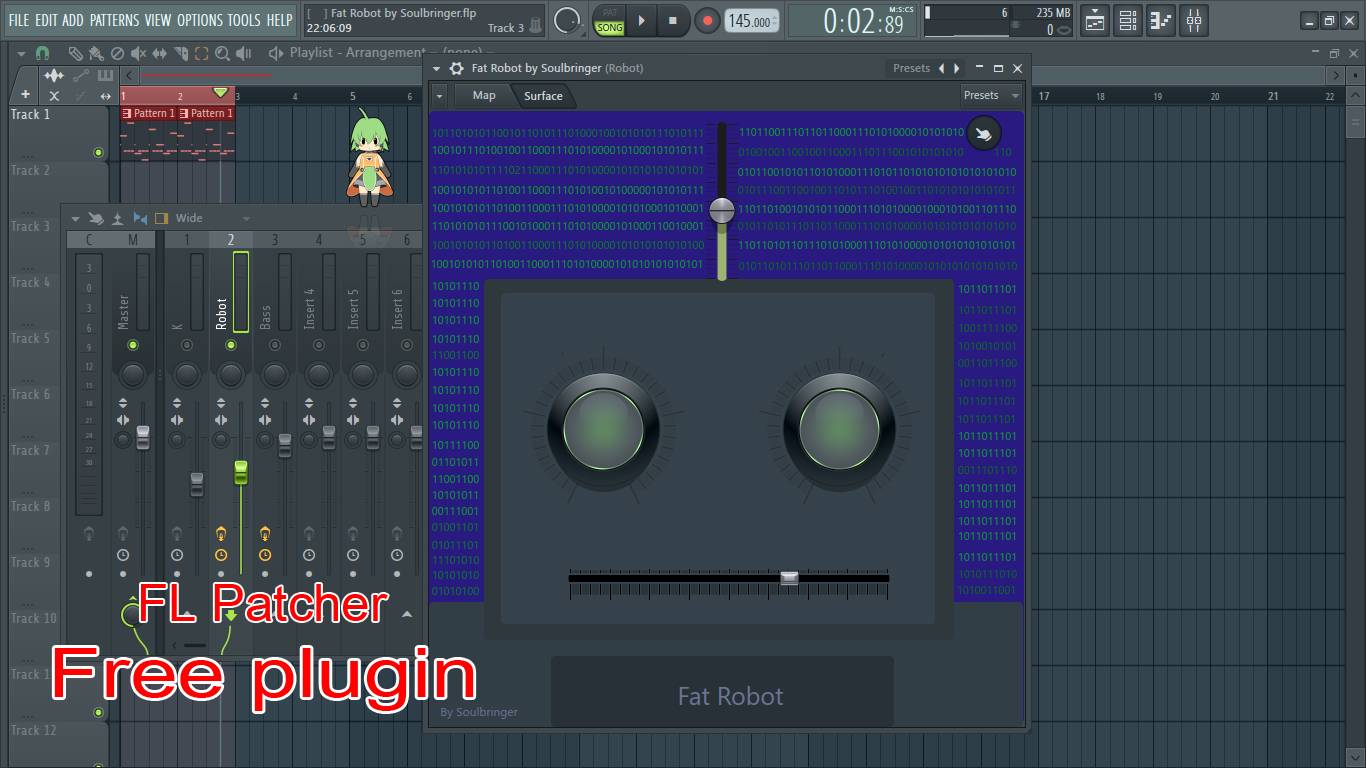Click the plus icon above Track 1
The image size is (1366, 768).
(x=26, y=95)
